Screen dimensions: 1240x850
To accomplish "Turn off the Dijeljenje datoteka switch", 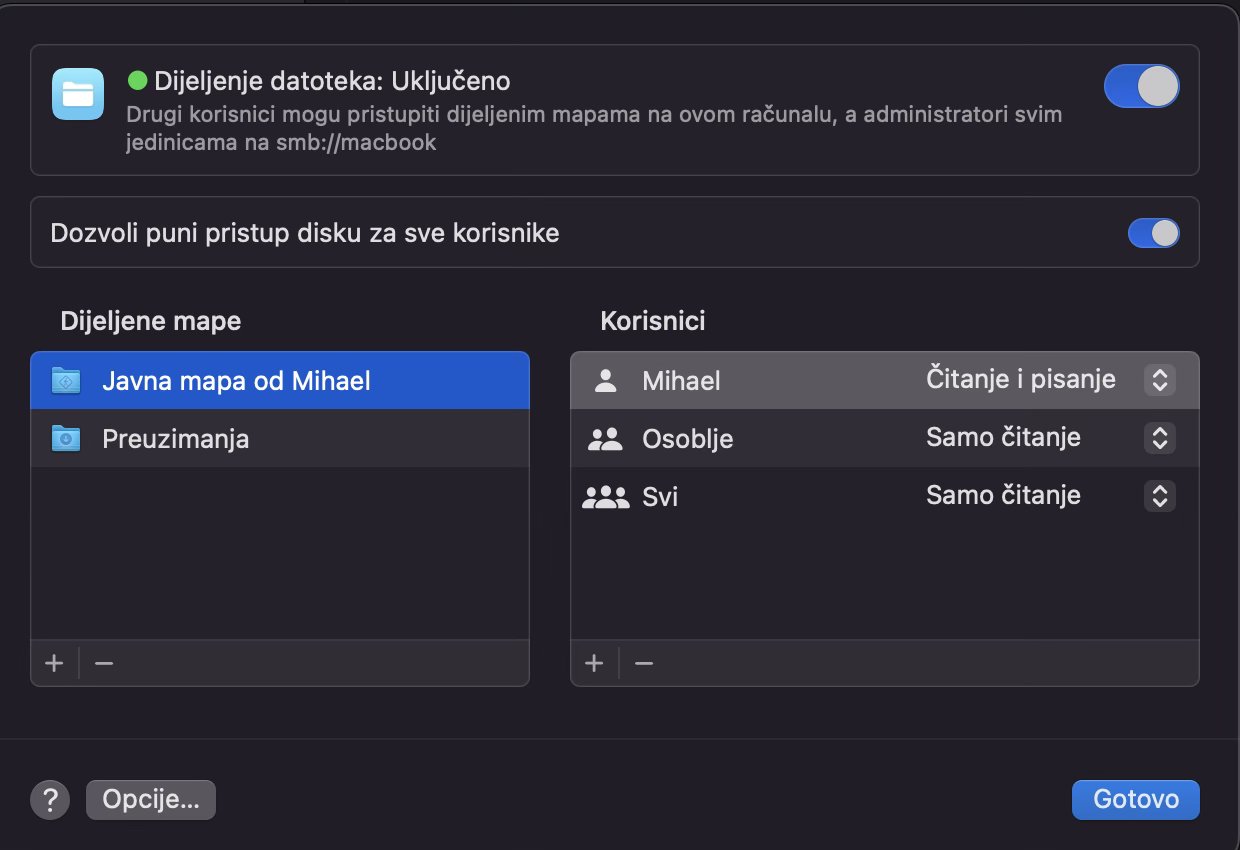I will point(1141,87).
